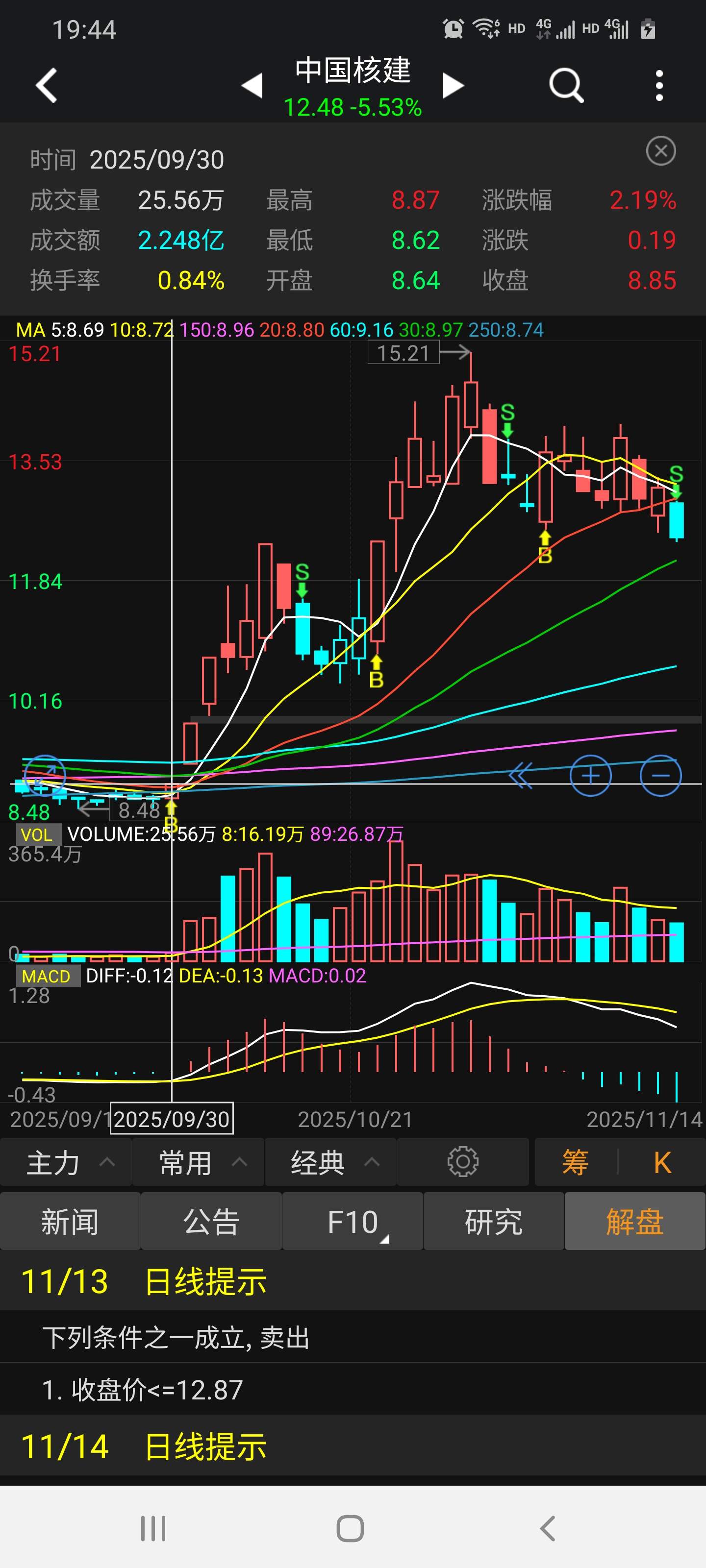706x1568 pixels.
Task: Tap the 2025/09/30 crosshair date marker
Action: click(x=172, y=1119)
